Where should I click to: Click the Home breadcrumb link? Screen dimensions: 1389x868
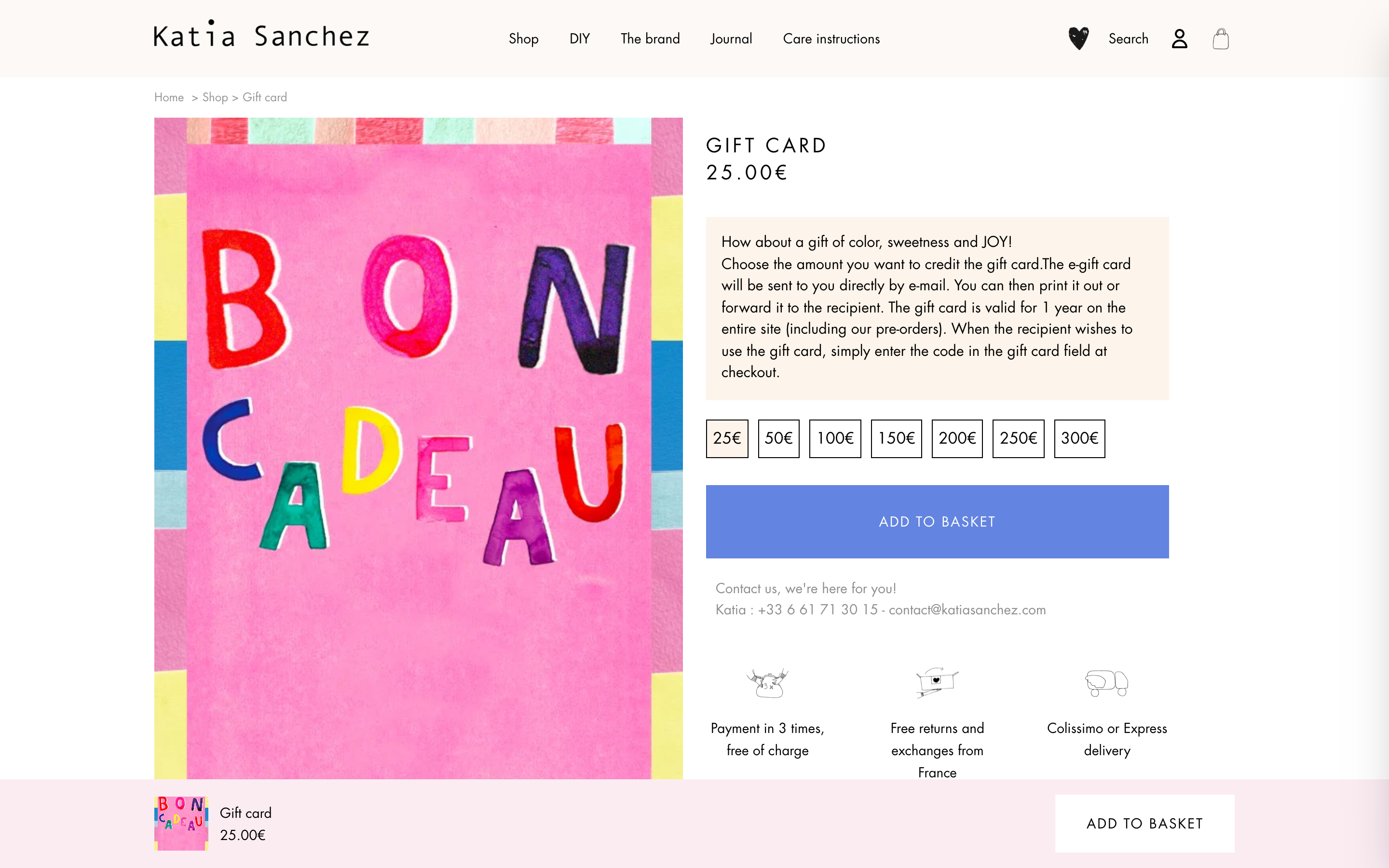point(169,97)
